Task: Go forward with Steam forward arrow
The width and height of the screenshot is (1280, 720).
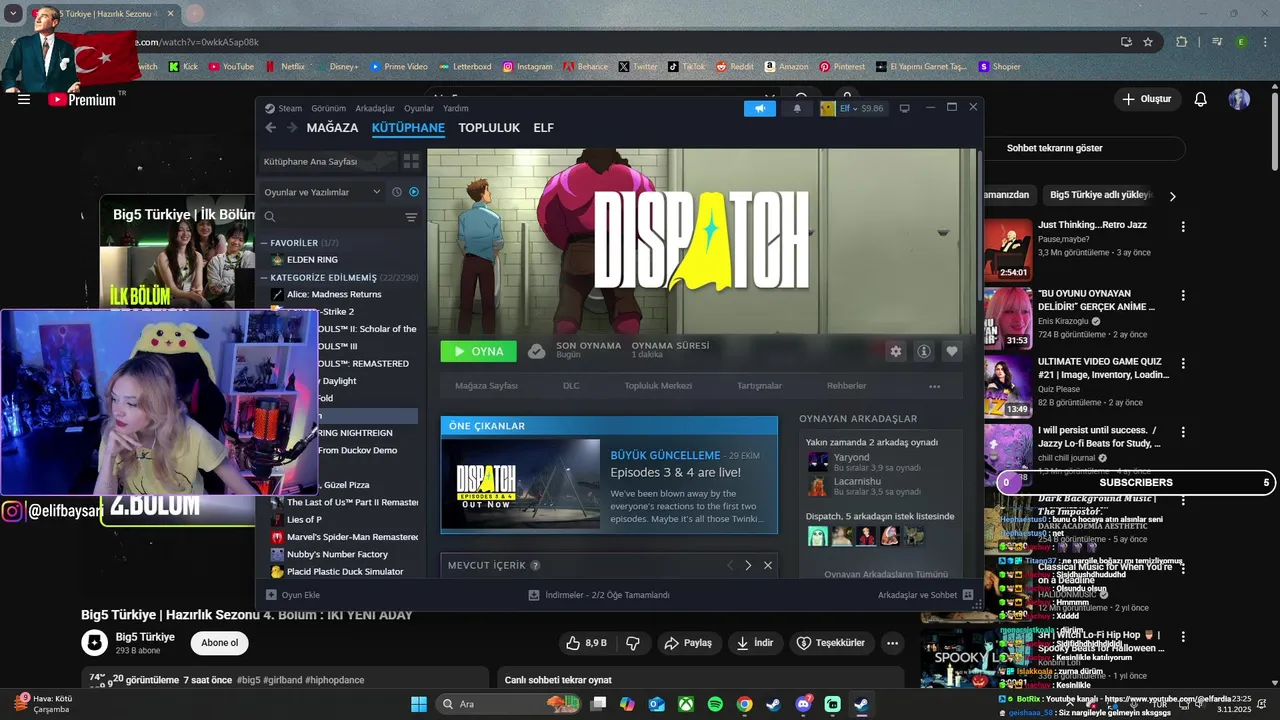Action: point(292,127)
